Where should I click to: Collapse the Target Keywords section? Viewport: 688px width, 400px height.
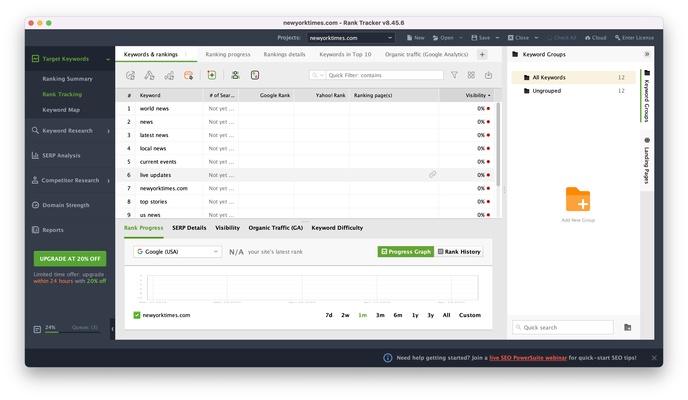[x=108, y=59]
